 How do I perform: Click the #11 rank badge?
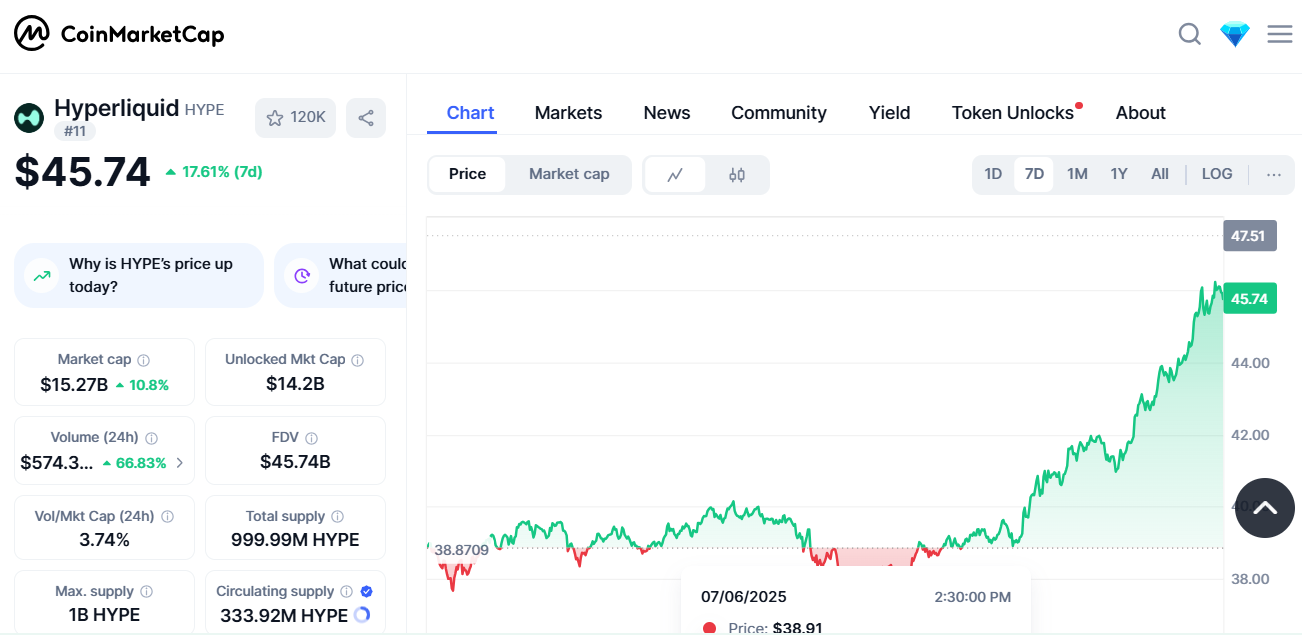[x=74, y=131]
